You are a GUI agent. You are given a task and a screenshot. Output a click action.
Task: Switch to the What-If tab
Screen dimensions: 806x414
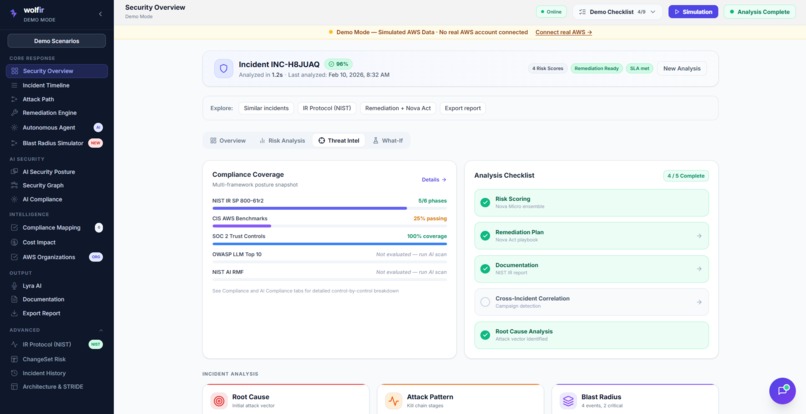click(x=388, y=140)
